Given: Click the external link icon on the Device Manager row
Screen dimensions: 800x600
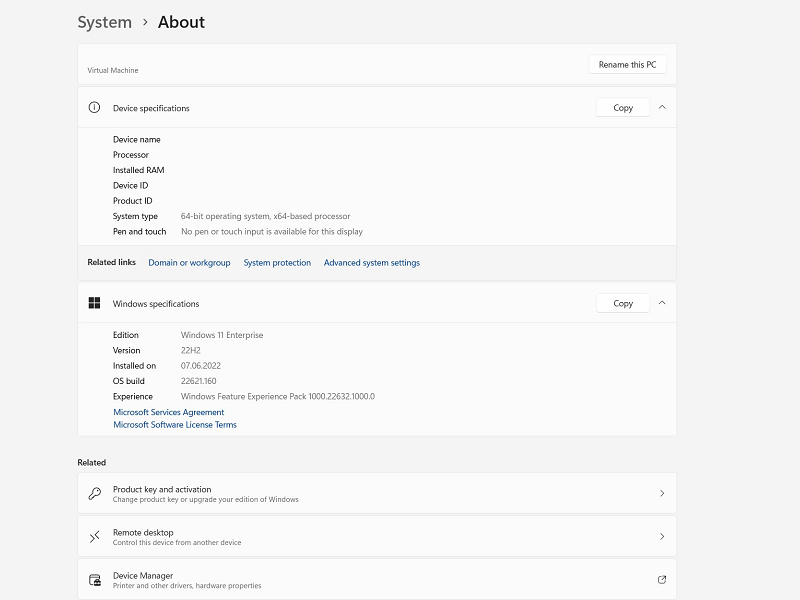Looking at the screenshot, I should click(661, 579).
